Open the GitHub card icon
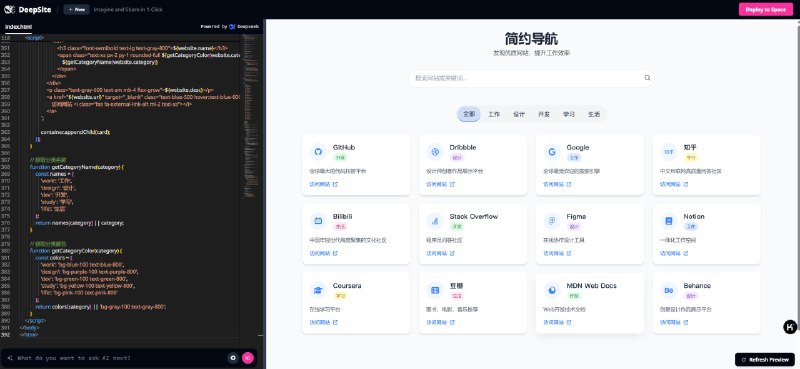 (x=318, y=152)
